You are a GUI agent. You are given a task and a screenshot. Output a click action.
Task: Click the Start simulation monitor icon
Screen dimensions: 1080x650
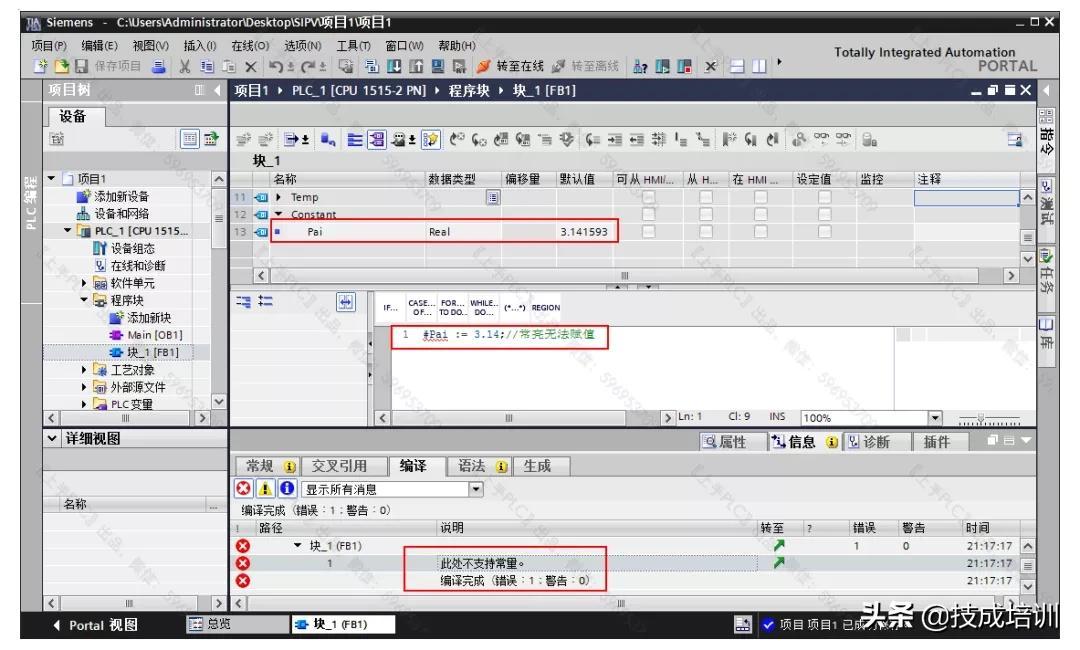pos(437,66)
